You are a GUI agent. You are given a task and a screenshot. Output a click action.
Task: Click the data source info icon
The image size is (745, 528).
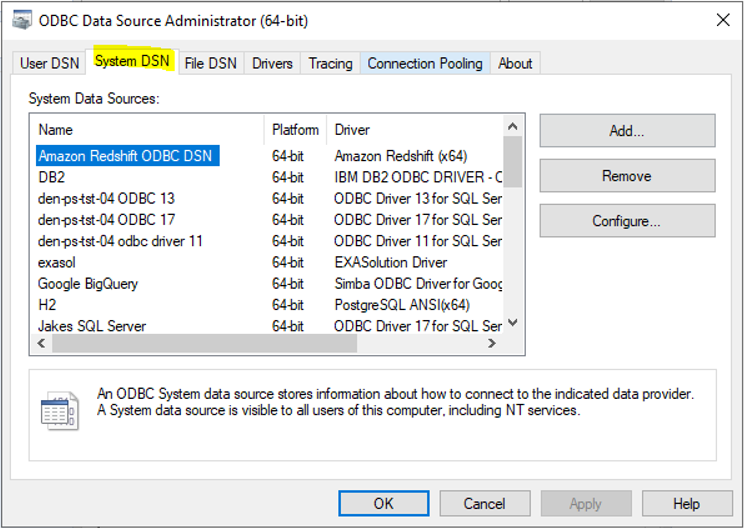tap(59, 411)
